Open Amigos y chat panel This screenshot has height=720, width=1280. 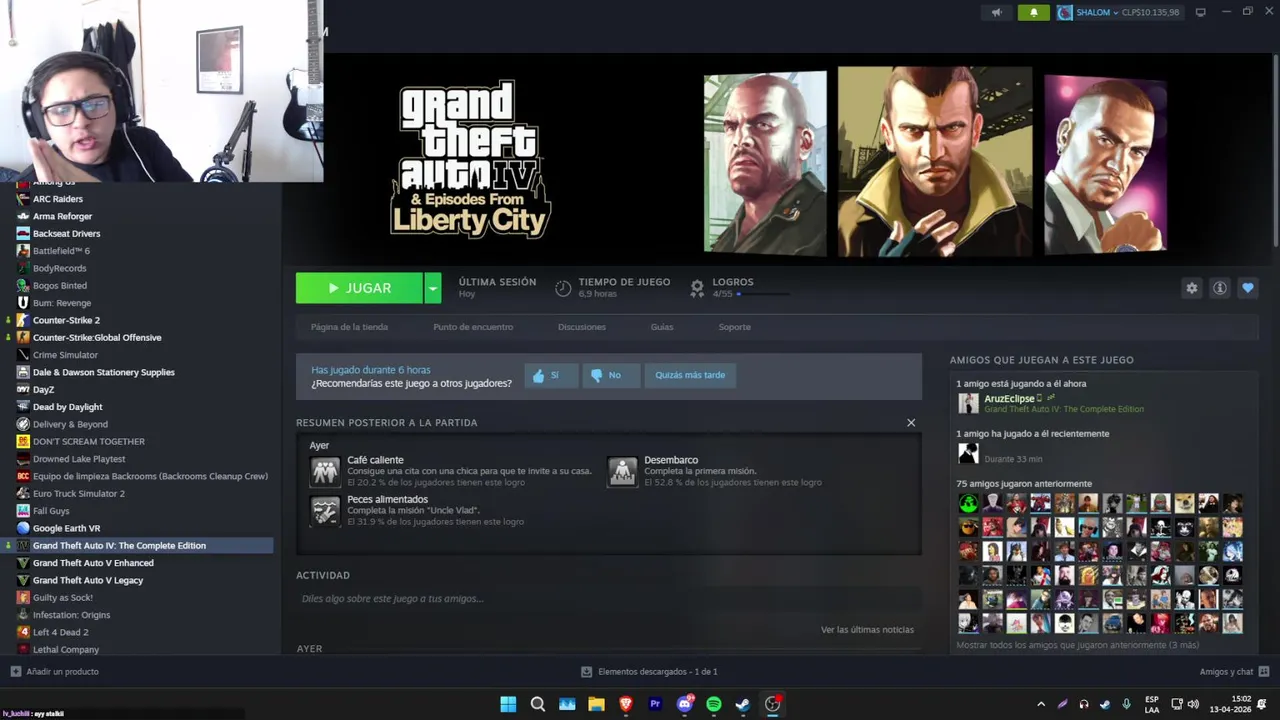1234,672
